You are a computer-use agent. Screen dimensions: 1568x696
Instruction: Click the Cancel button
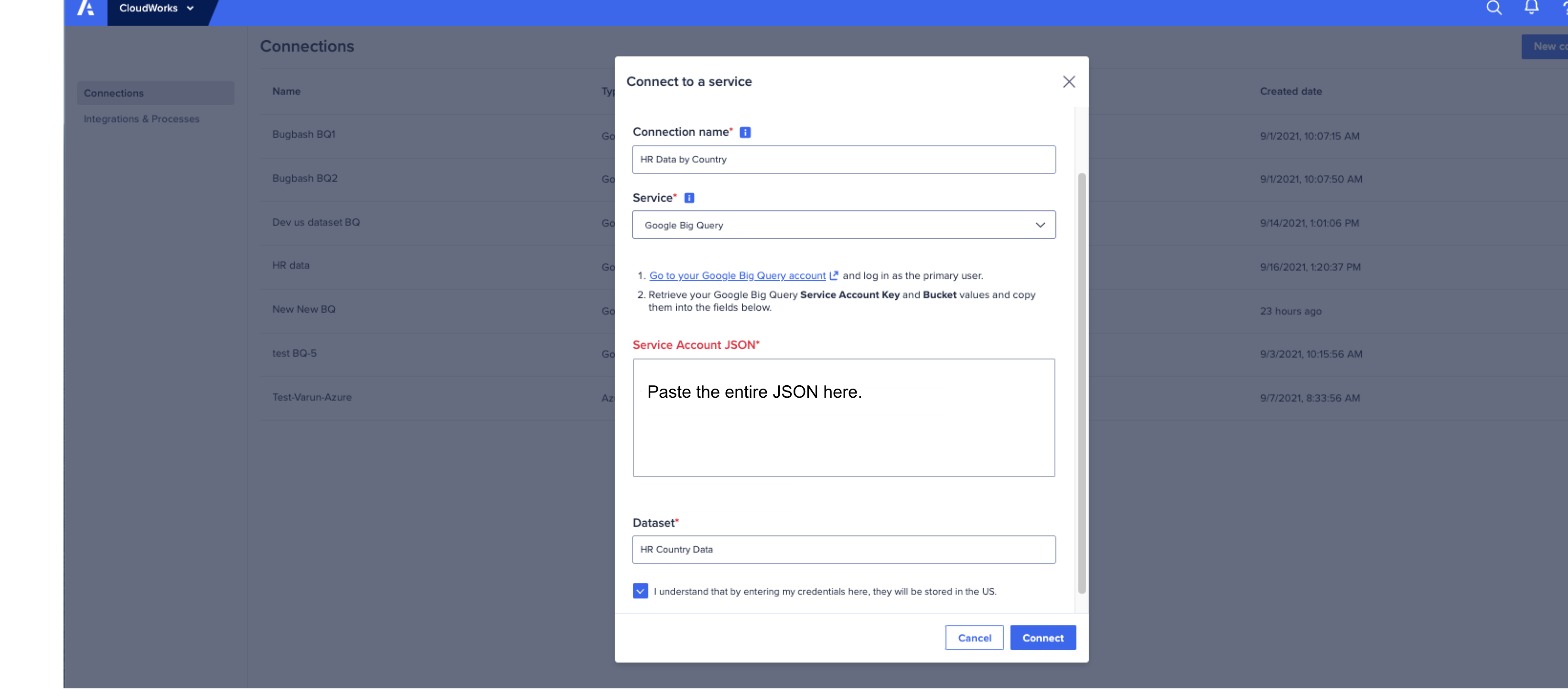974,638
